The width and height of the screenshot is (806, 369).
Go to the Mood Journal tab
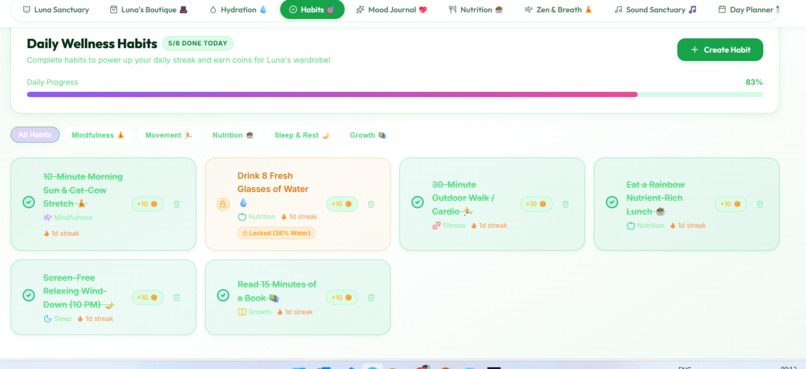391,9
